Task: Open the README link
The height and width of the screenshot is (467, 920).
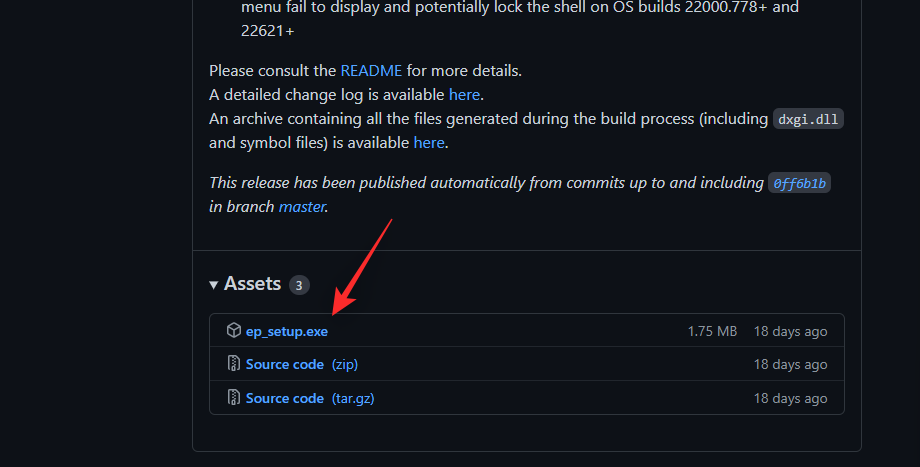Action: point(371,71)
